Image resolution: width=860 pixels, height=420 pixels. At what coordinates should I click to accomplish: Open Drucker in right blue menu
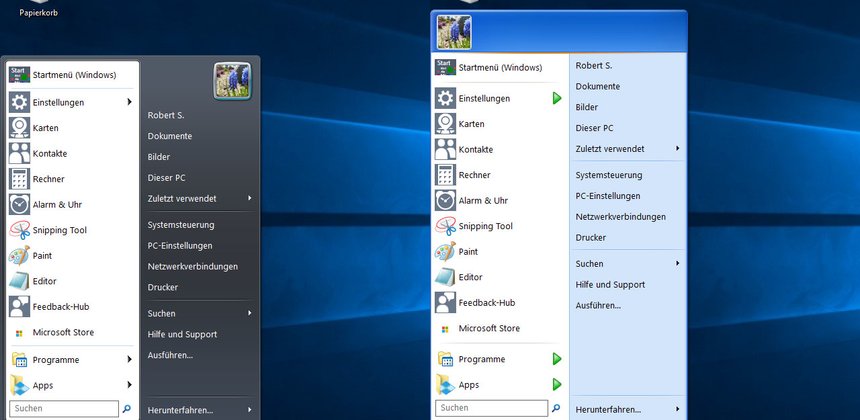coord(591,237)
